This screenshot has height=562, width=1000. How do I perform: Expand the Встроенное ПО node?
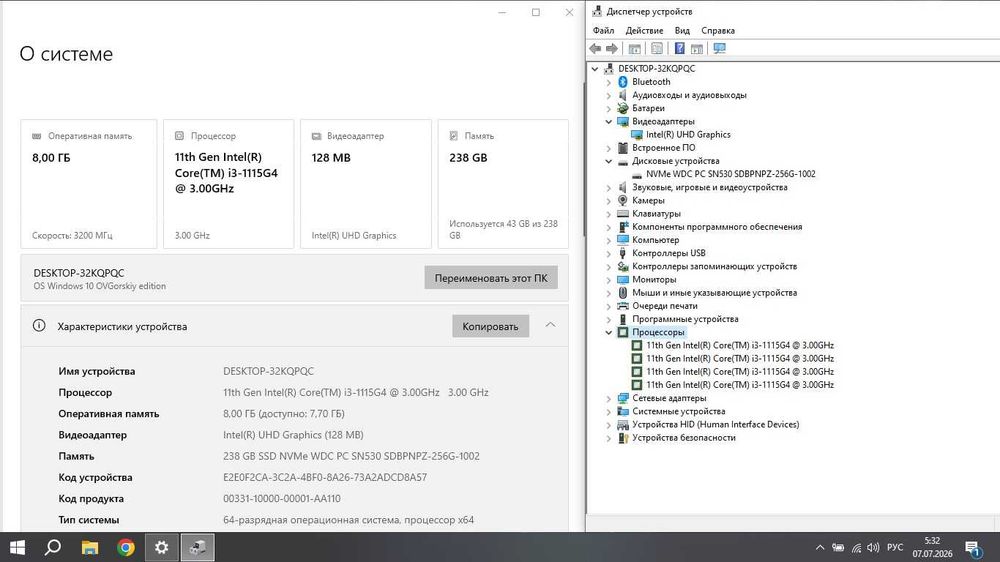pos(608,148)
